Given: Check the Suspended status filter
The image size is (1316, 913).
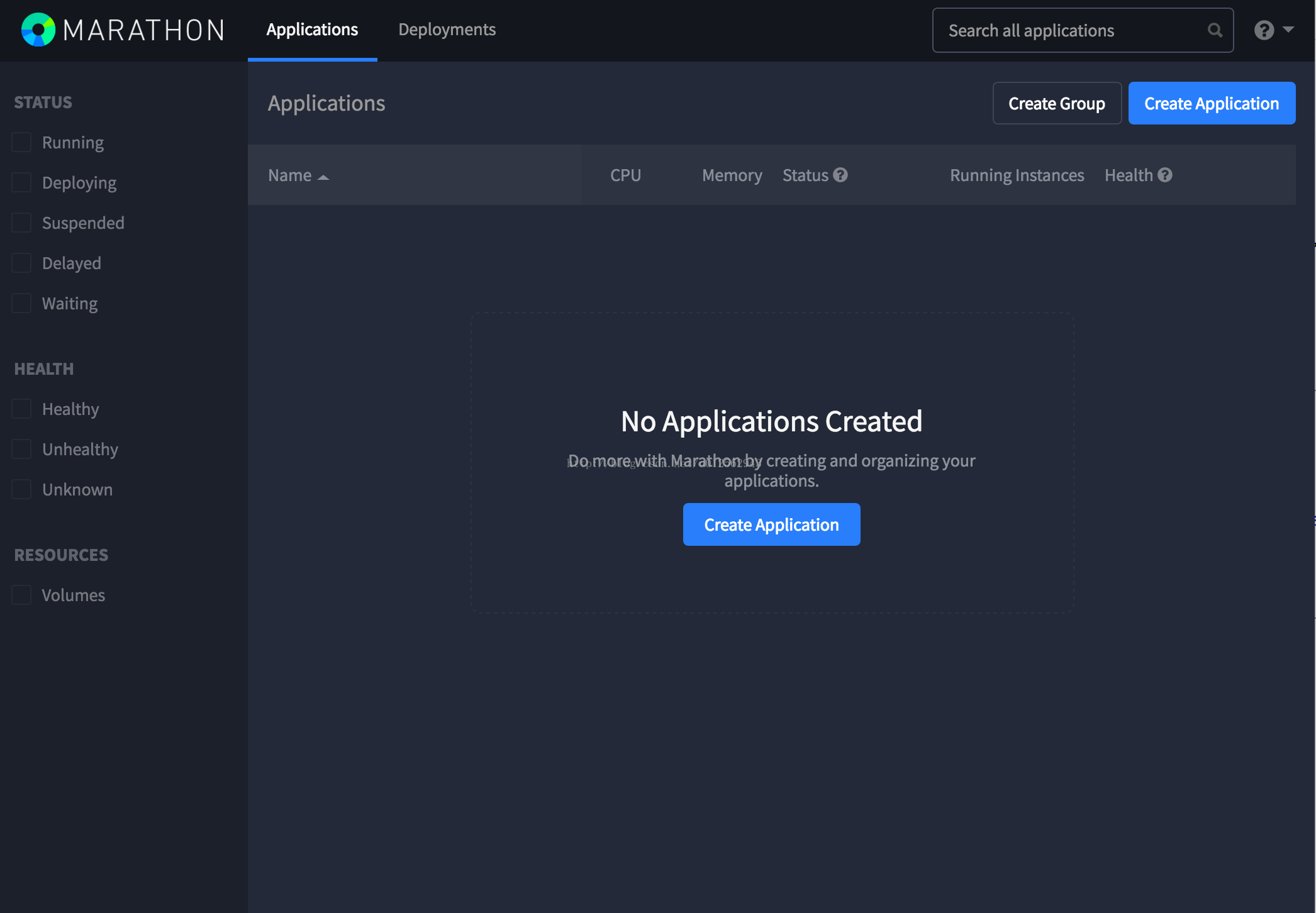Looking at the screenshot, I should coord(21,223).
